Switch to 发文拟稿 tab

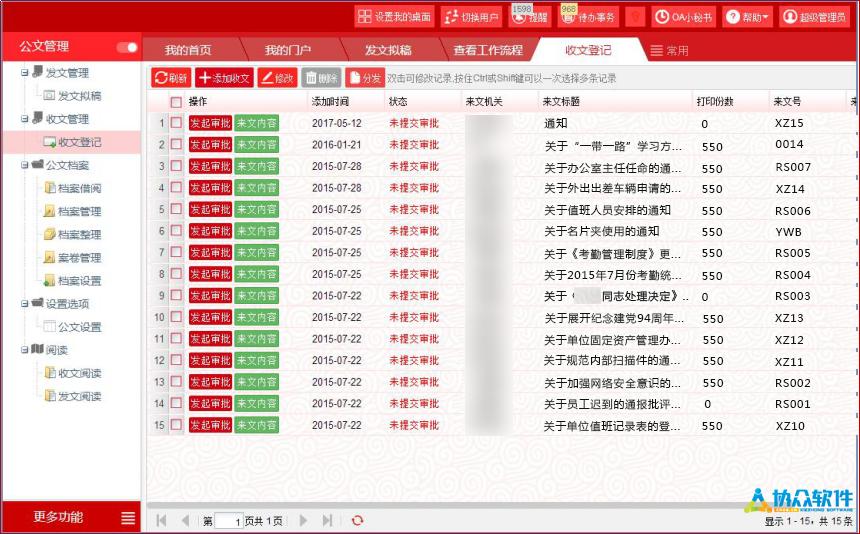tap(388, 50)
